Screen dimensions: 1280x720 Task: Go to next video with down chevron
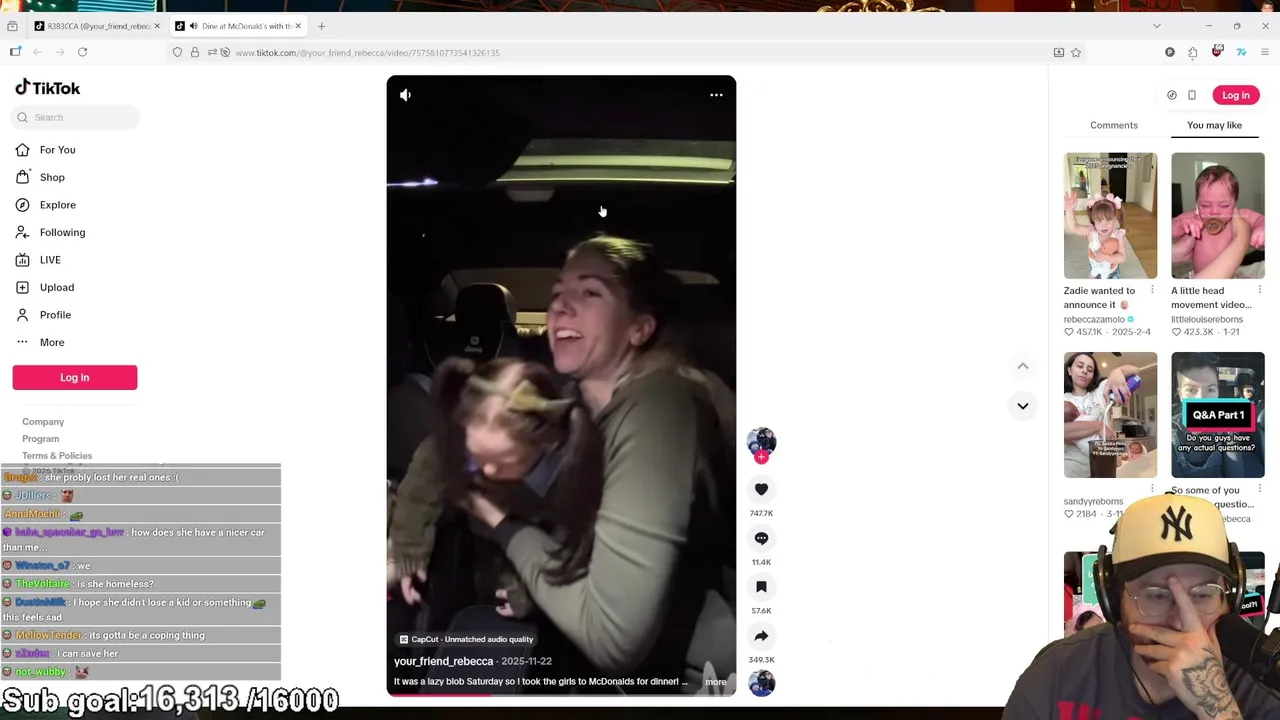tap(1023, 406)
